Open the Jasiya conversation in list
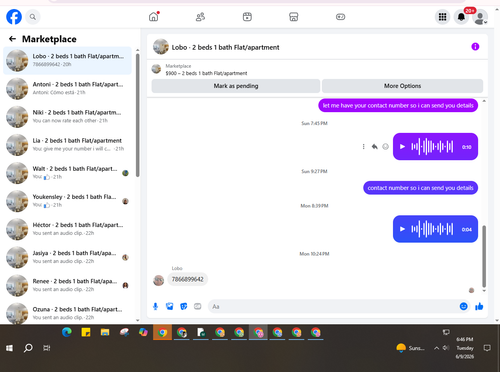 pyautogui.click(x=67, y=257)
